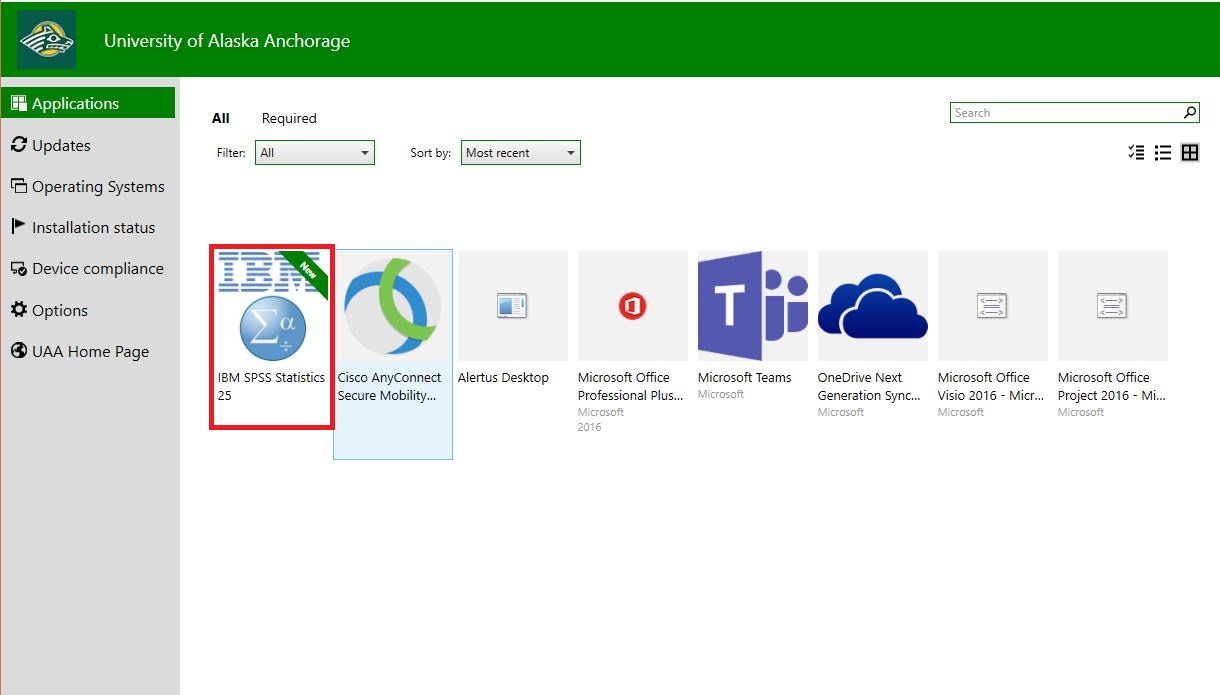Open the Sort by Most recent dropdown
Viewport: 1220px width, 695px height.
pos(520,153)
